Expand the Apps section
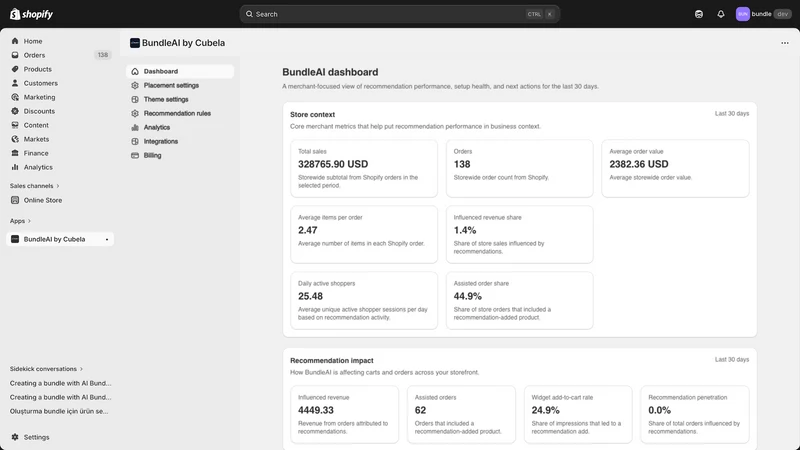This screenshot has width=800, height=450. [20, 221]
